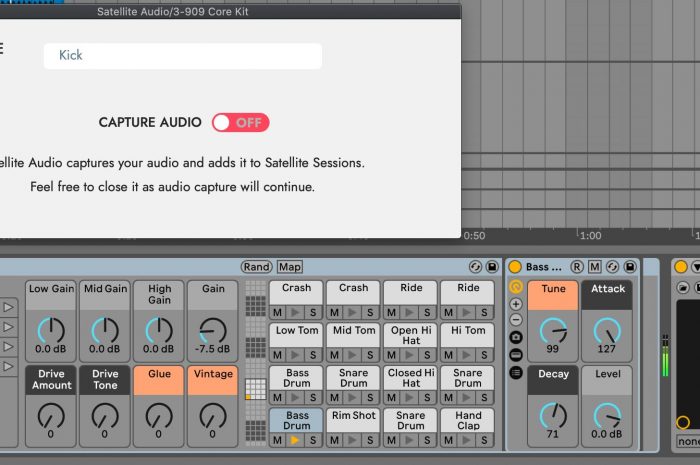Preview the Closed Hi Hat pad play icon
The width and height of the screenshot is (700, 465).
(409, 398)
